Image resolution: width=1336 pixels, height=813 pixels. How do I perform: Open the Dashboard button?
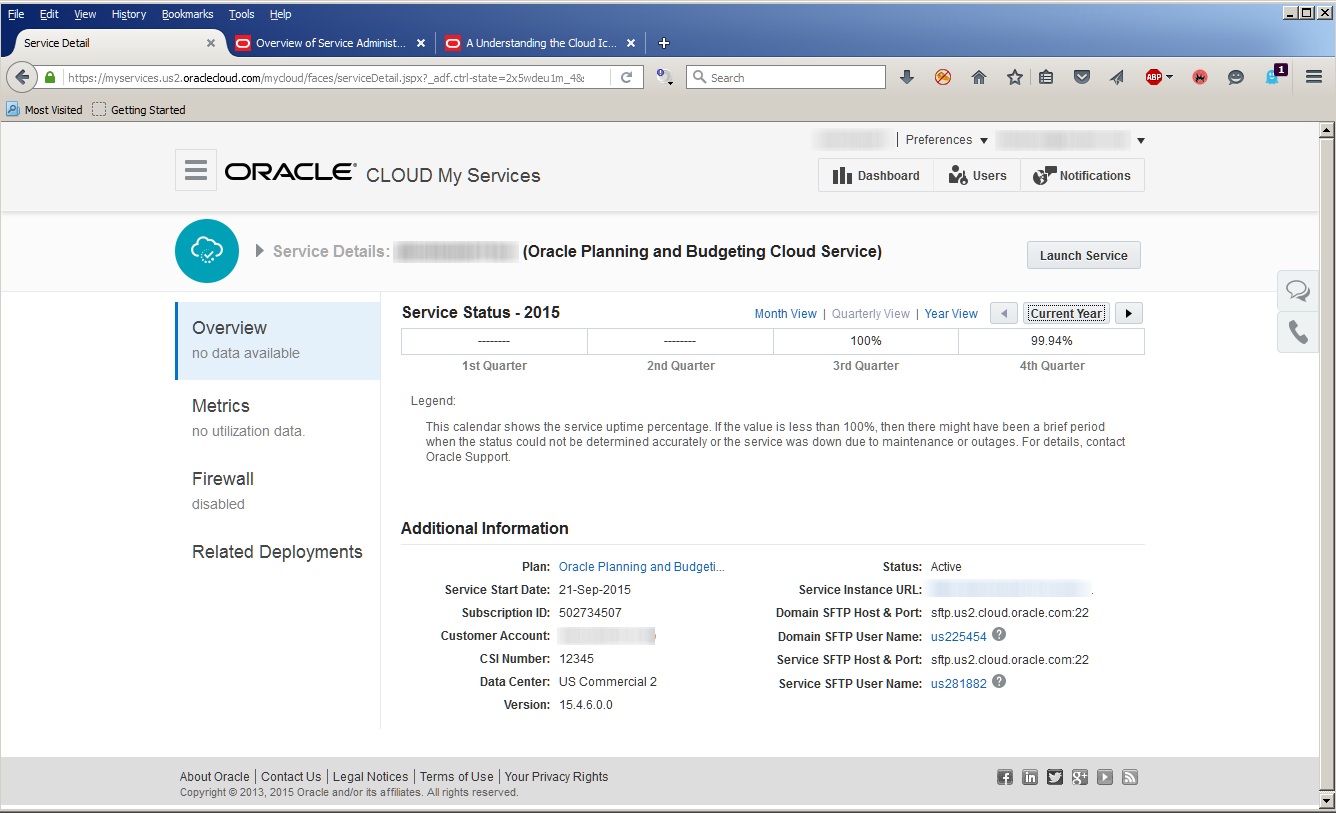click(876, 175)
